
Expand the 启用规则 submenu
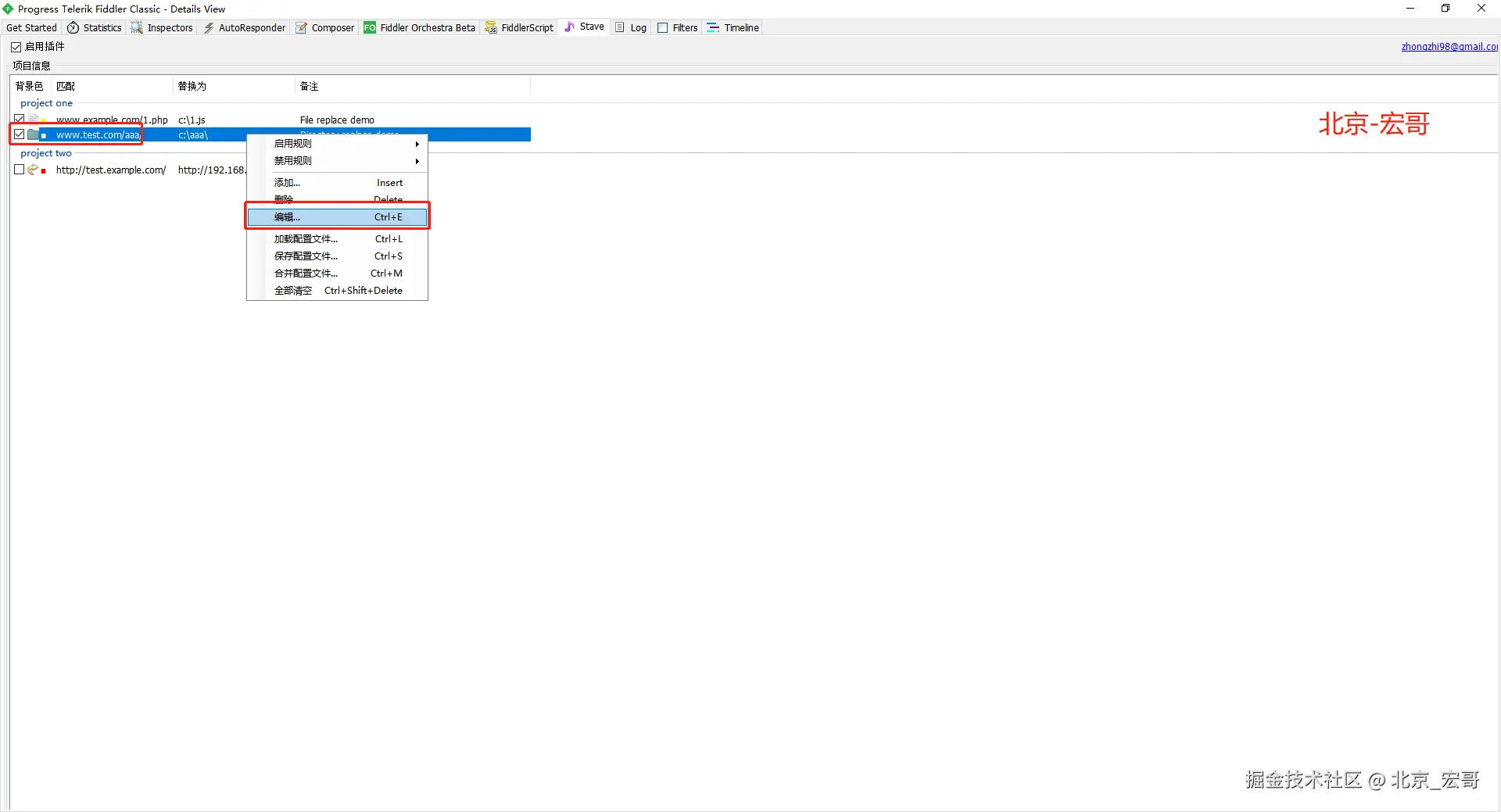tap(337, 144)
